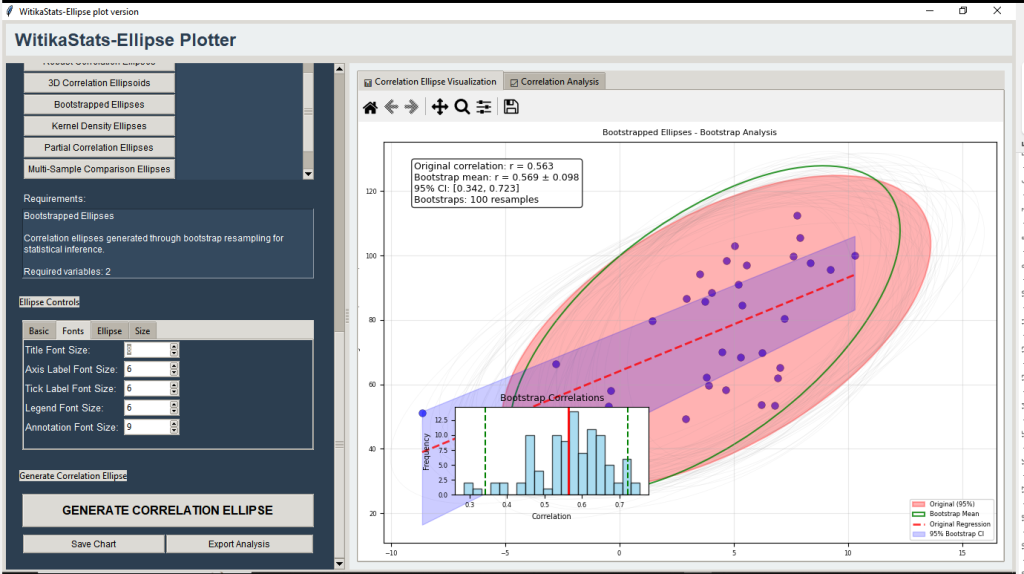Viewport: 1024px width, 574px height.
Task: Click the Annotation Font Size field
Action: (x=147, y=427)
